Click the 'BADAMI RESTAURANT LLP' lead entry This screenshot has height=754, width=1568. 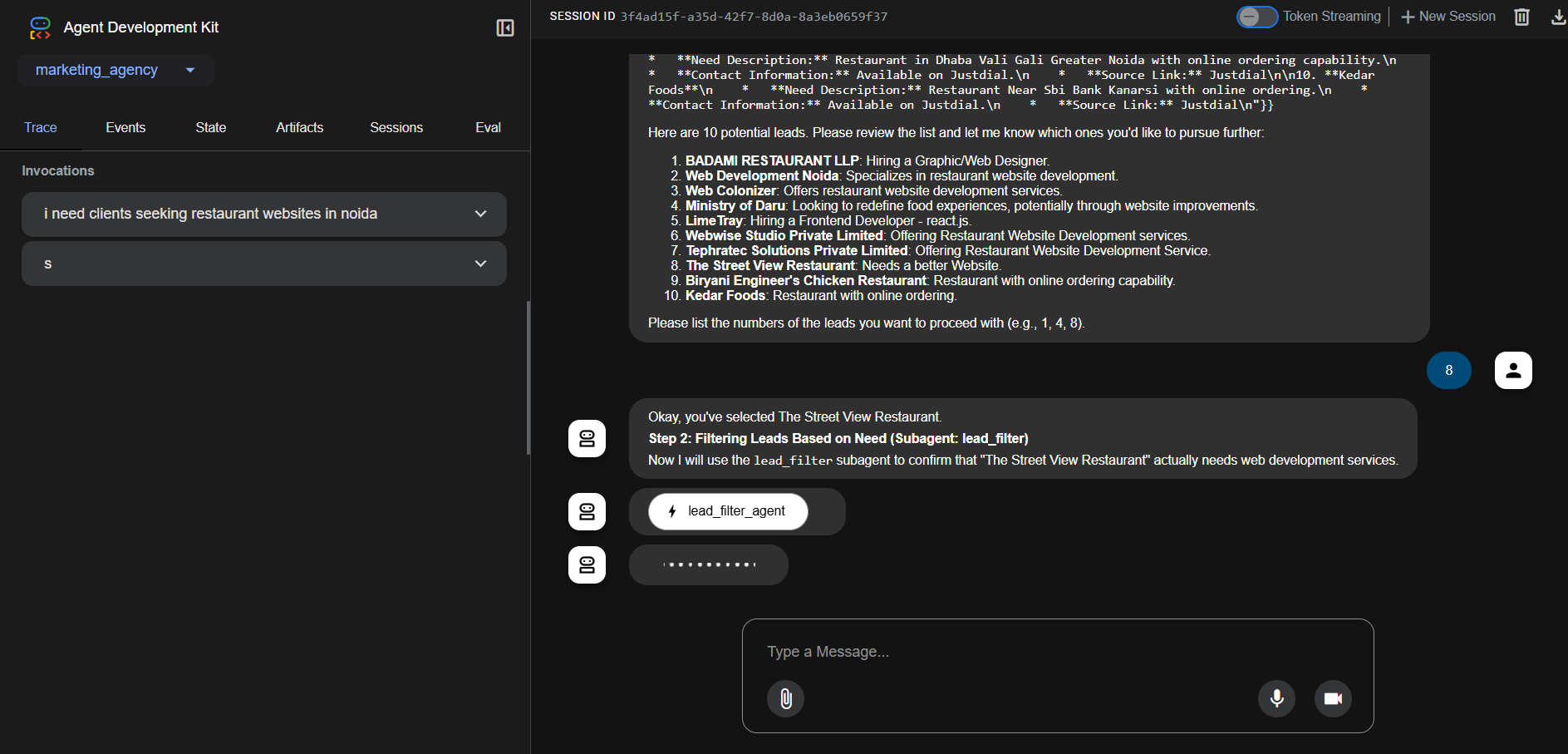click(x=868, y=160)
